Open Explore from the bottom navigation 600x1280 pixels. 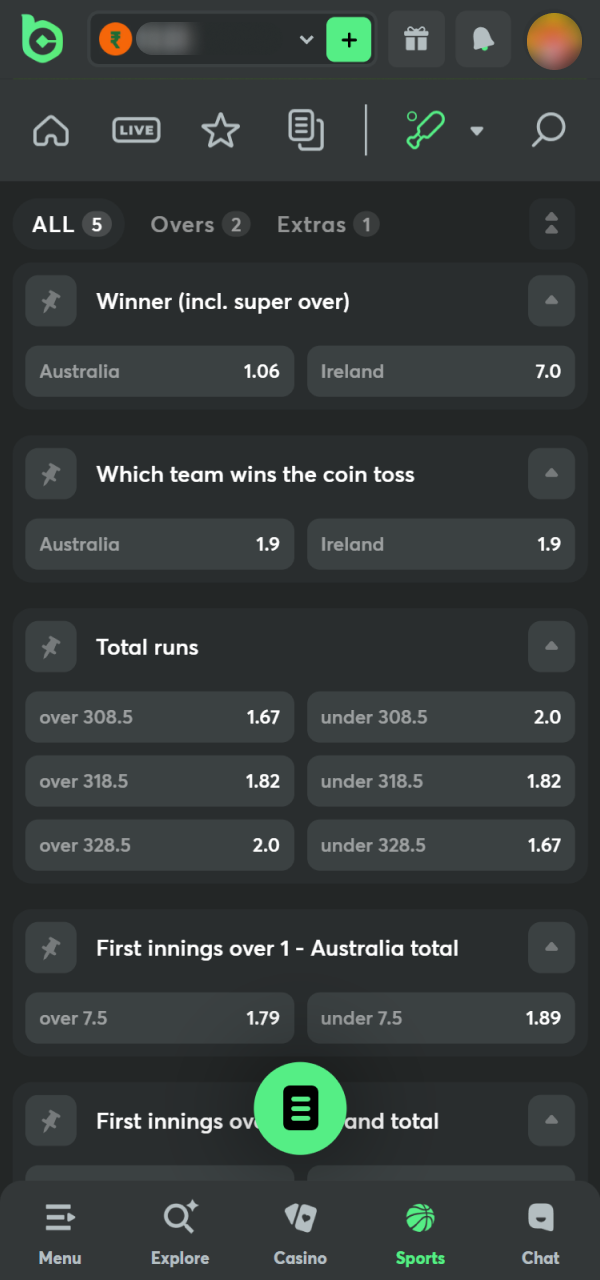pyautogui.click(x=180, y=1230)
